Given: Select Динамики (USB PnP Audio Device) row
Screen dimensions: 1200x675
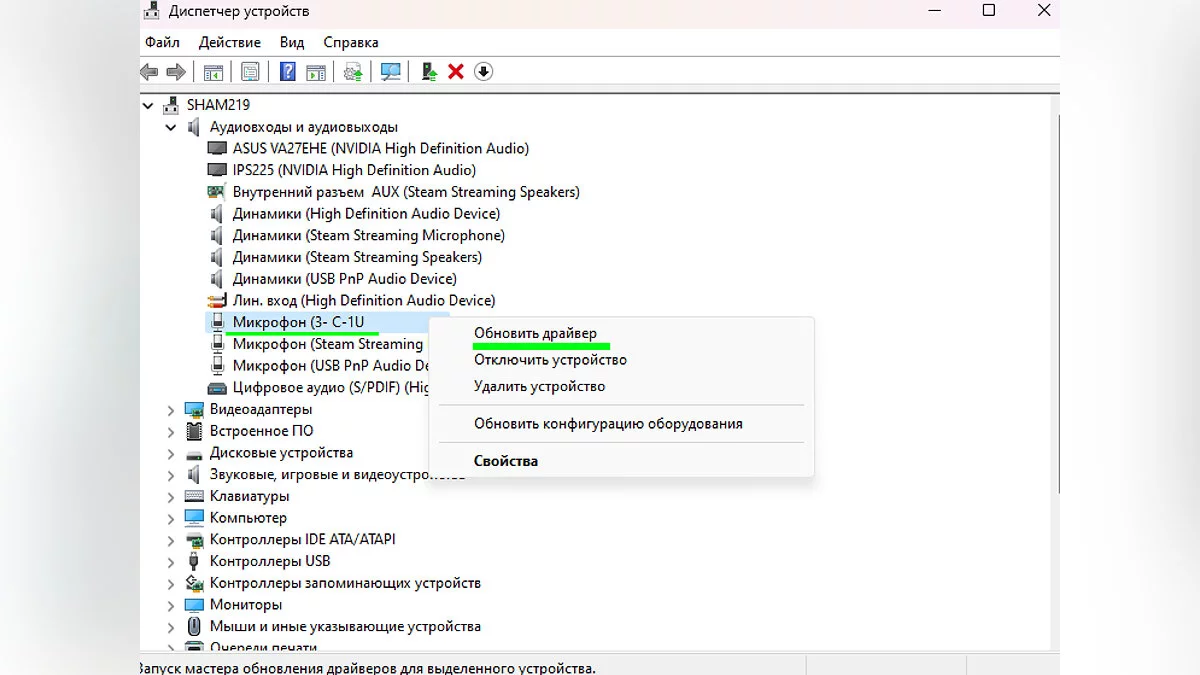Looking at the screenshot, I should [x=345, y=279].
